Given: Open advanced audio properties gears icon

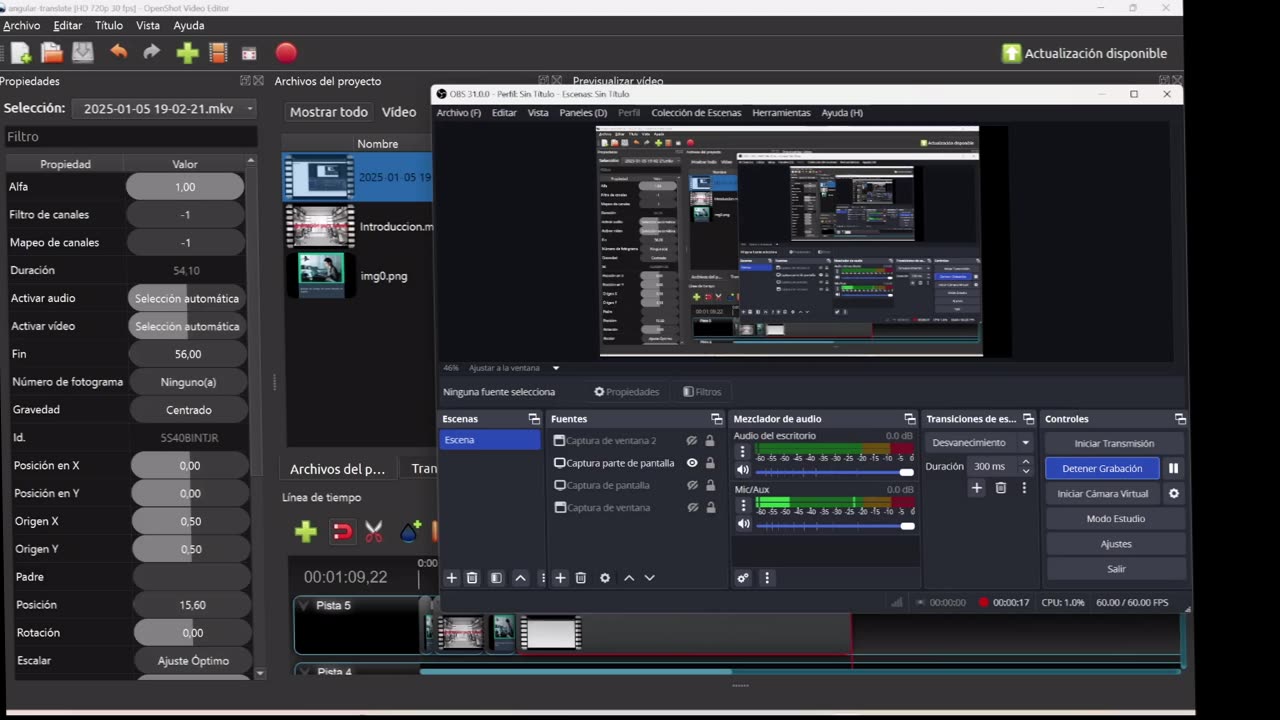Looking at the screenshot, I should point(743,578).
